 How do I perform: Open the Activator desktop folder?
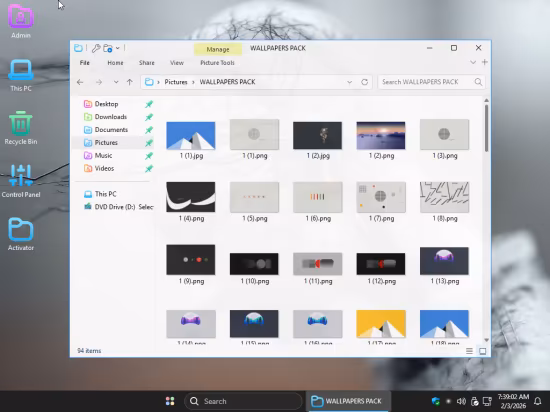tap(21, 234)
